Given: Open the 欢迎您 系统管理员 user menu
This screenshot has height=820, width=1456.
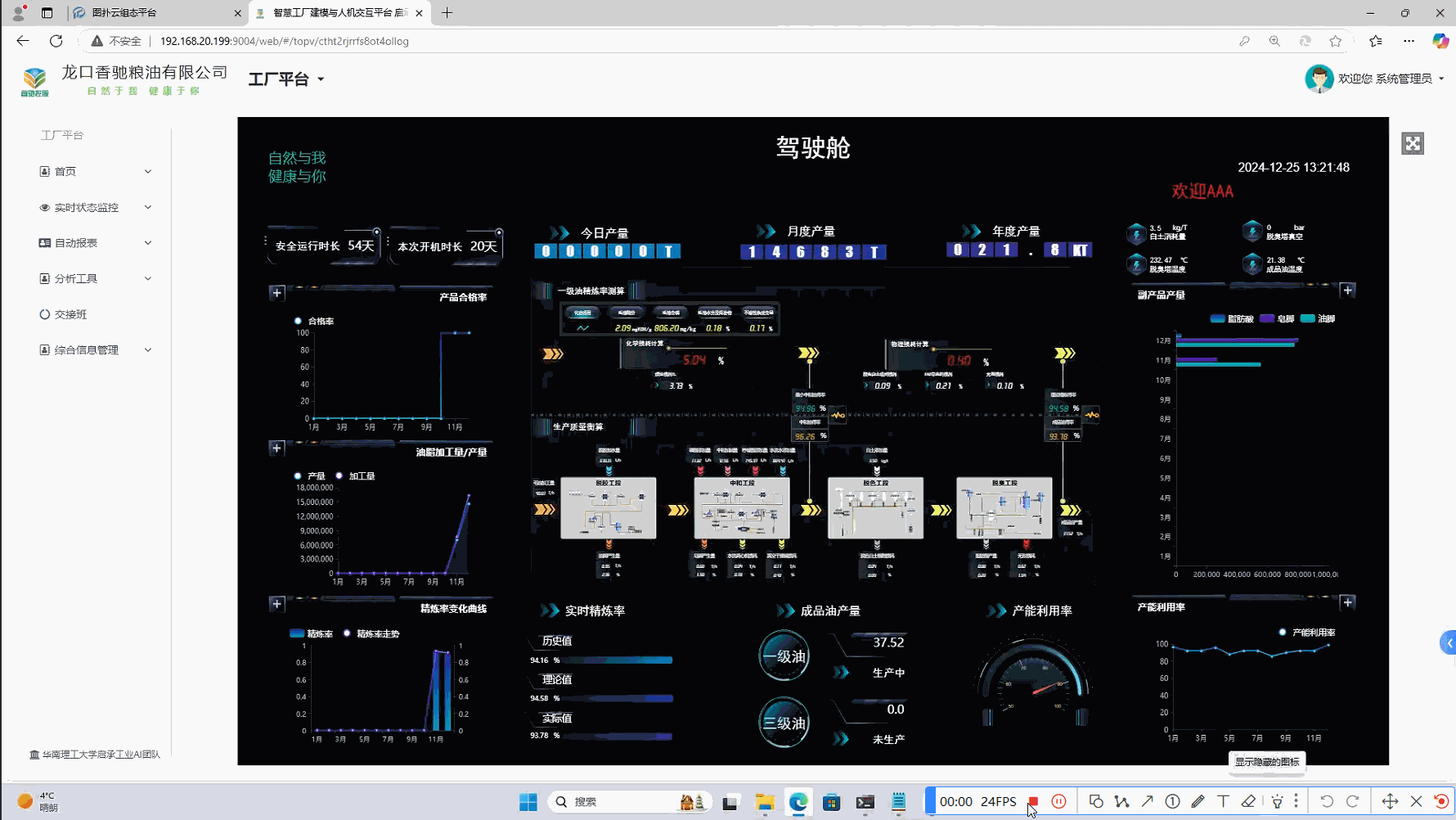Looking at the screenshot, I should click(1374, 79).
